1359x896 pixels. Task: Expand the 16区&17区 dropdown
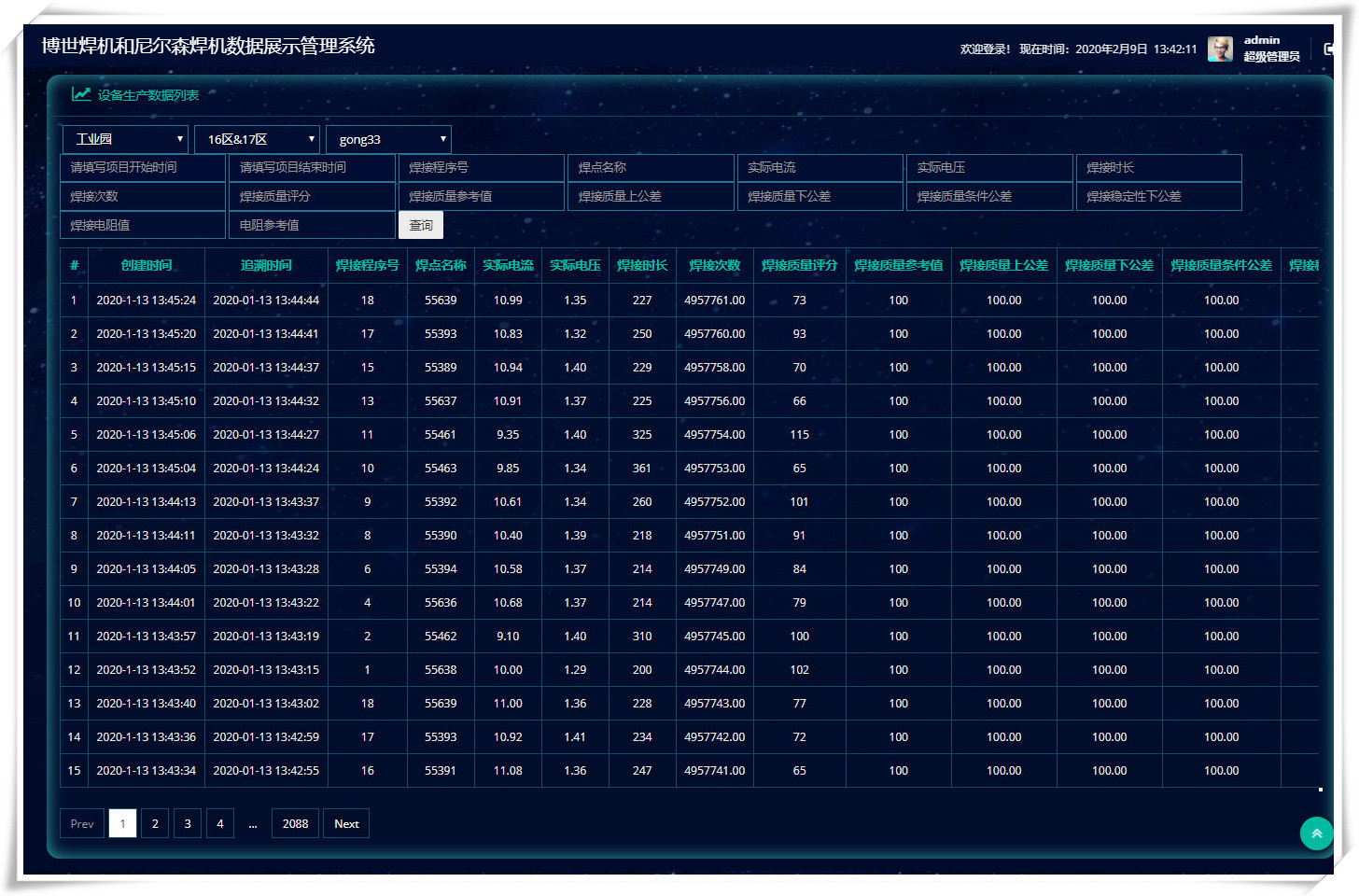pyautogui.click(x=258, y=139)
